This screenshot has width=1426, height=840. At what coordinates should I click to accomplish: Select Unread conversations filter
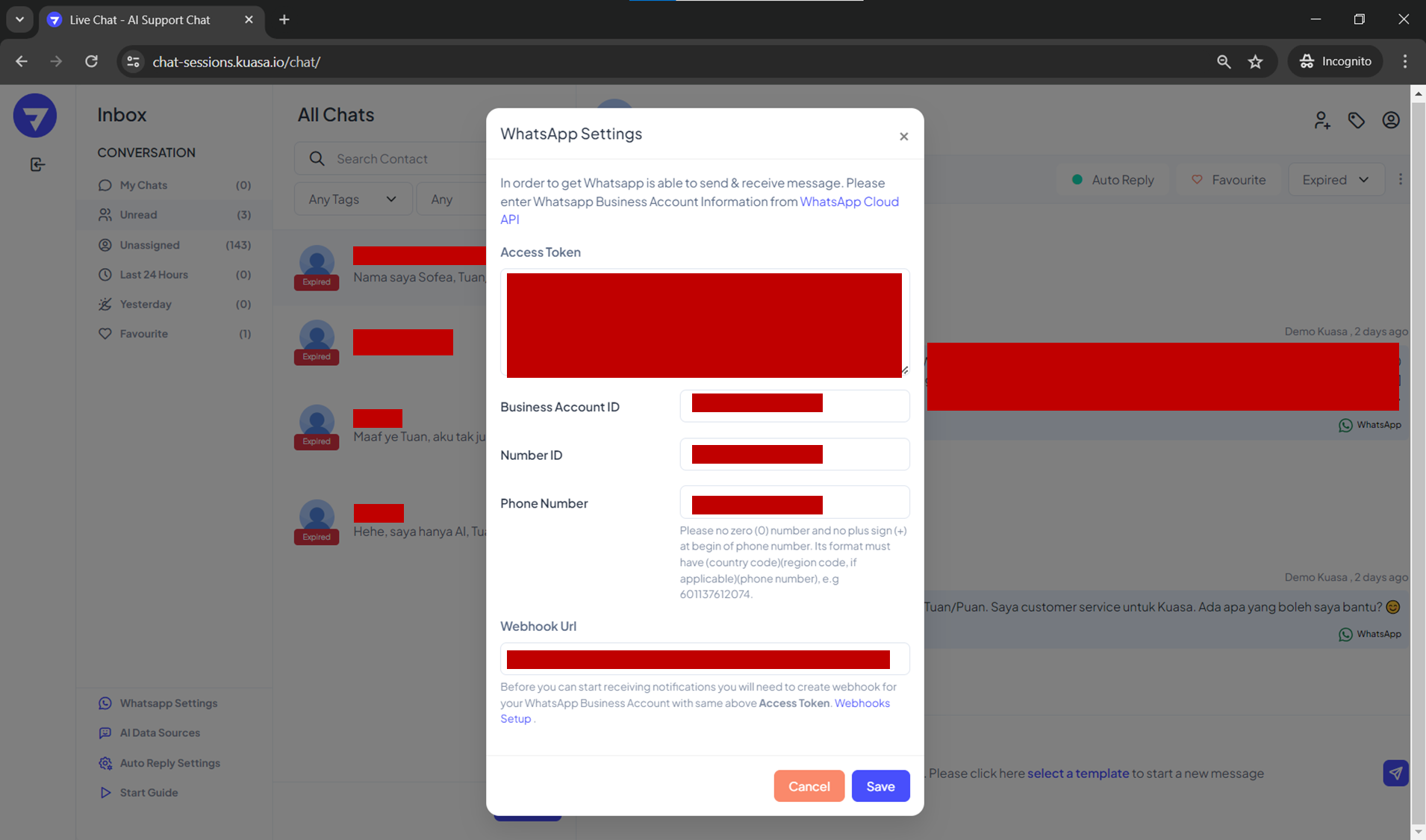pyautogui.click(x=139, y=215)
